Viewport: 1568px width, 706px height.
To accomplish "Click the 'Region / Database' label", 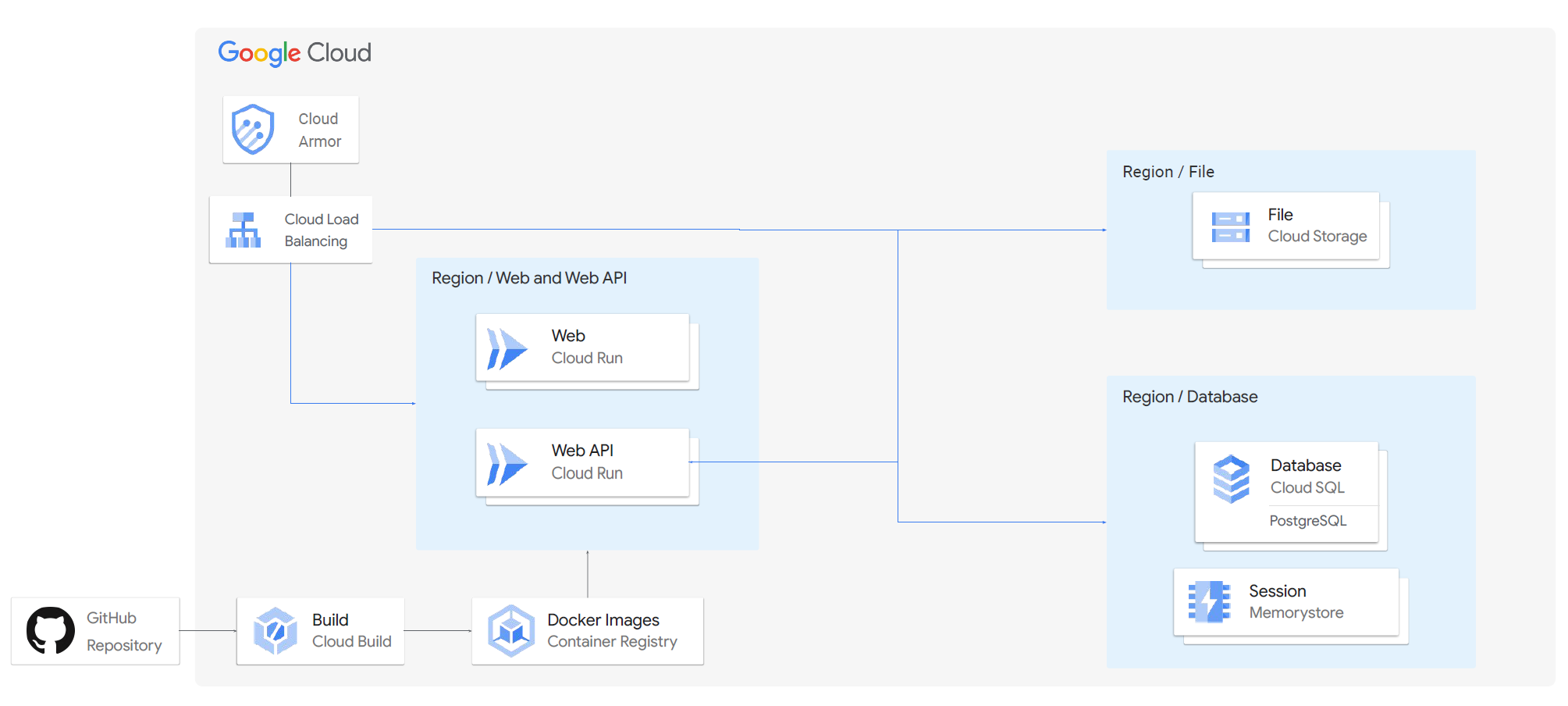I will coord(1189,397).
